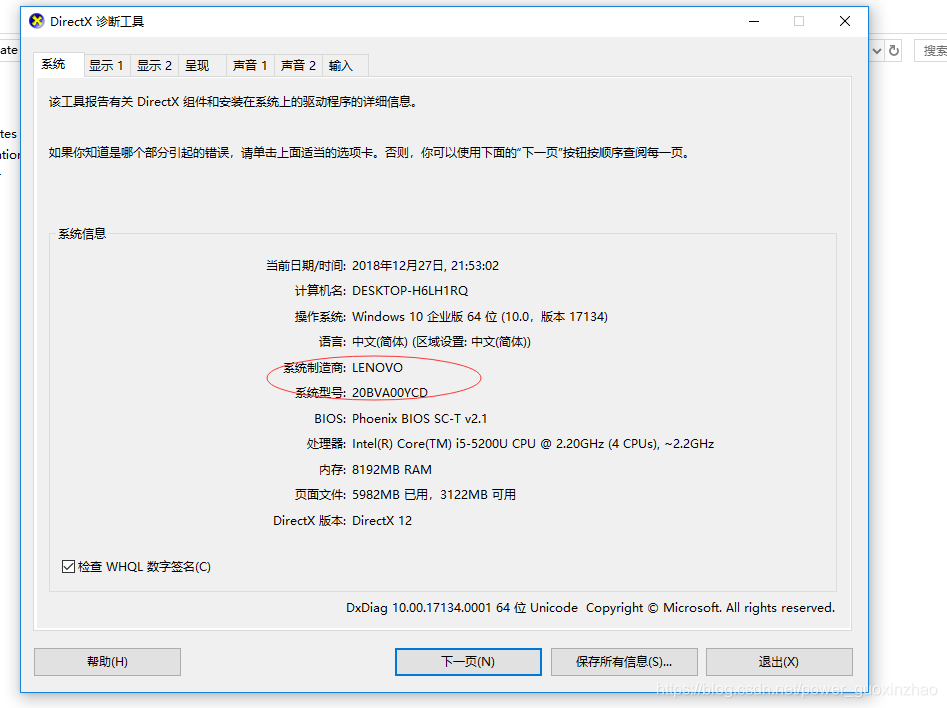Click the 帮助(H) button

point(108,661)
